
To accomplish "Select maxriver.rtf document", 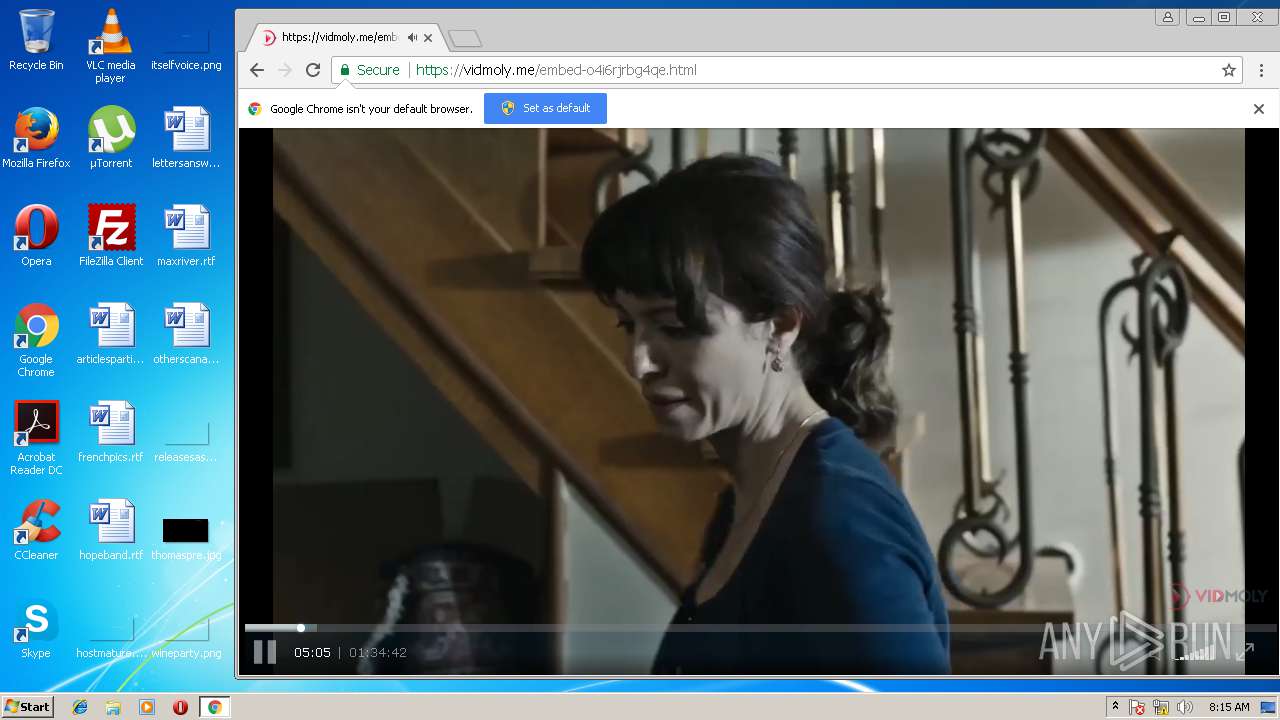I will [186, 236].
